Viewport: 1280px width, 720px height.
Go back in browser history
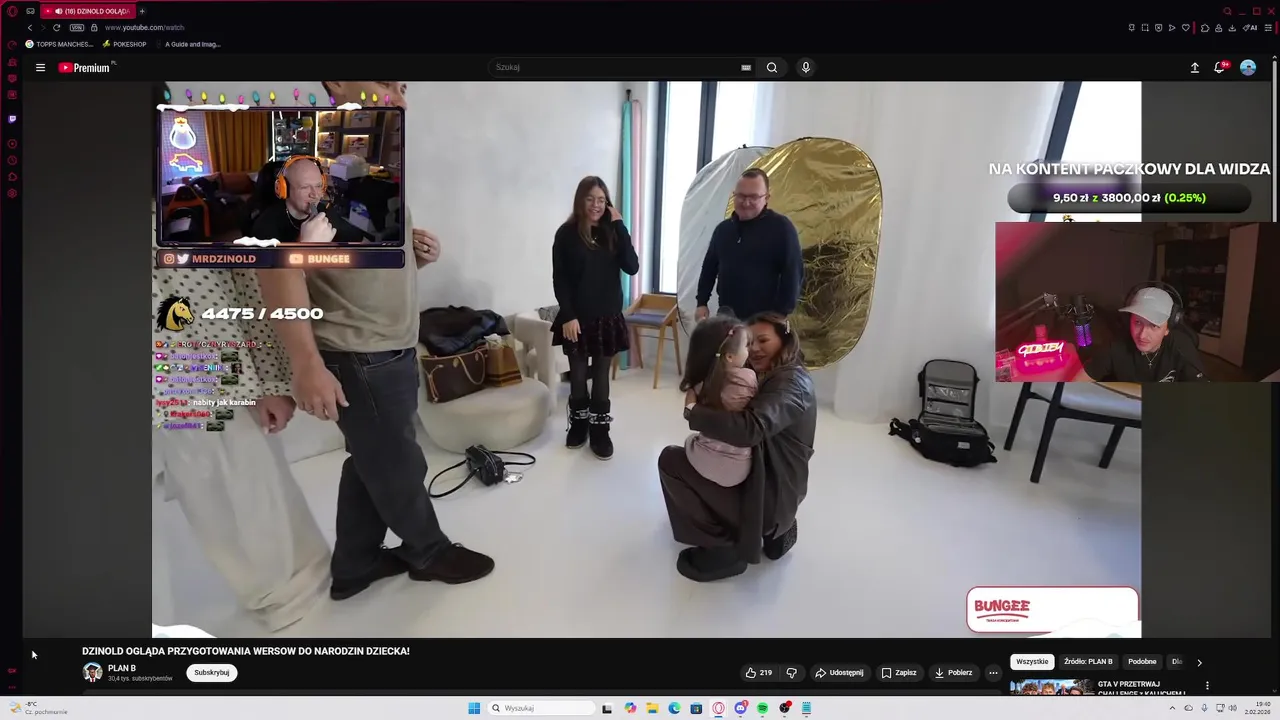click(29, 27)
